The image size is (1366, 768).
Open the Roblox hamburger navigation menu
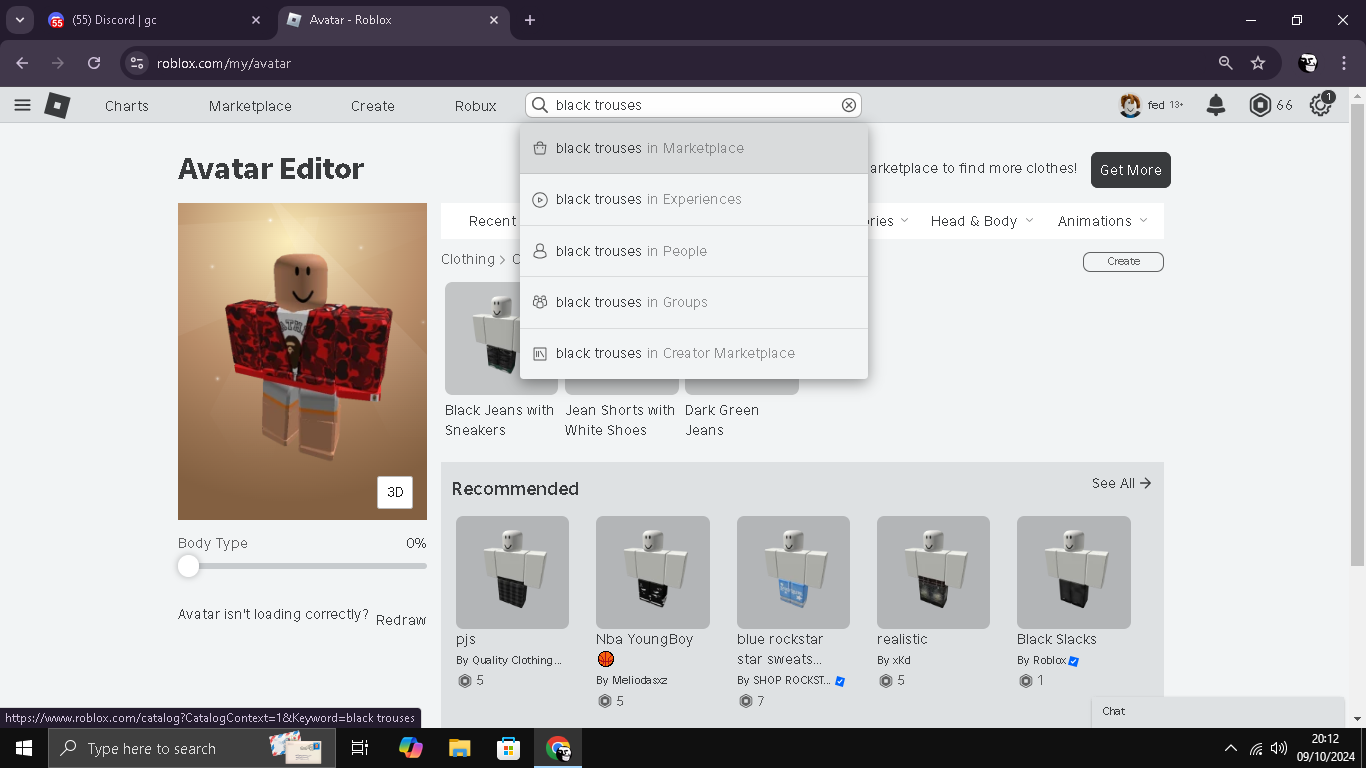pos(22,105)
